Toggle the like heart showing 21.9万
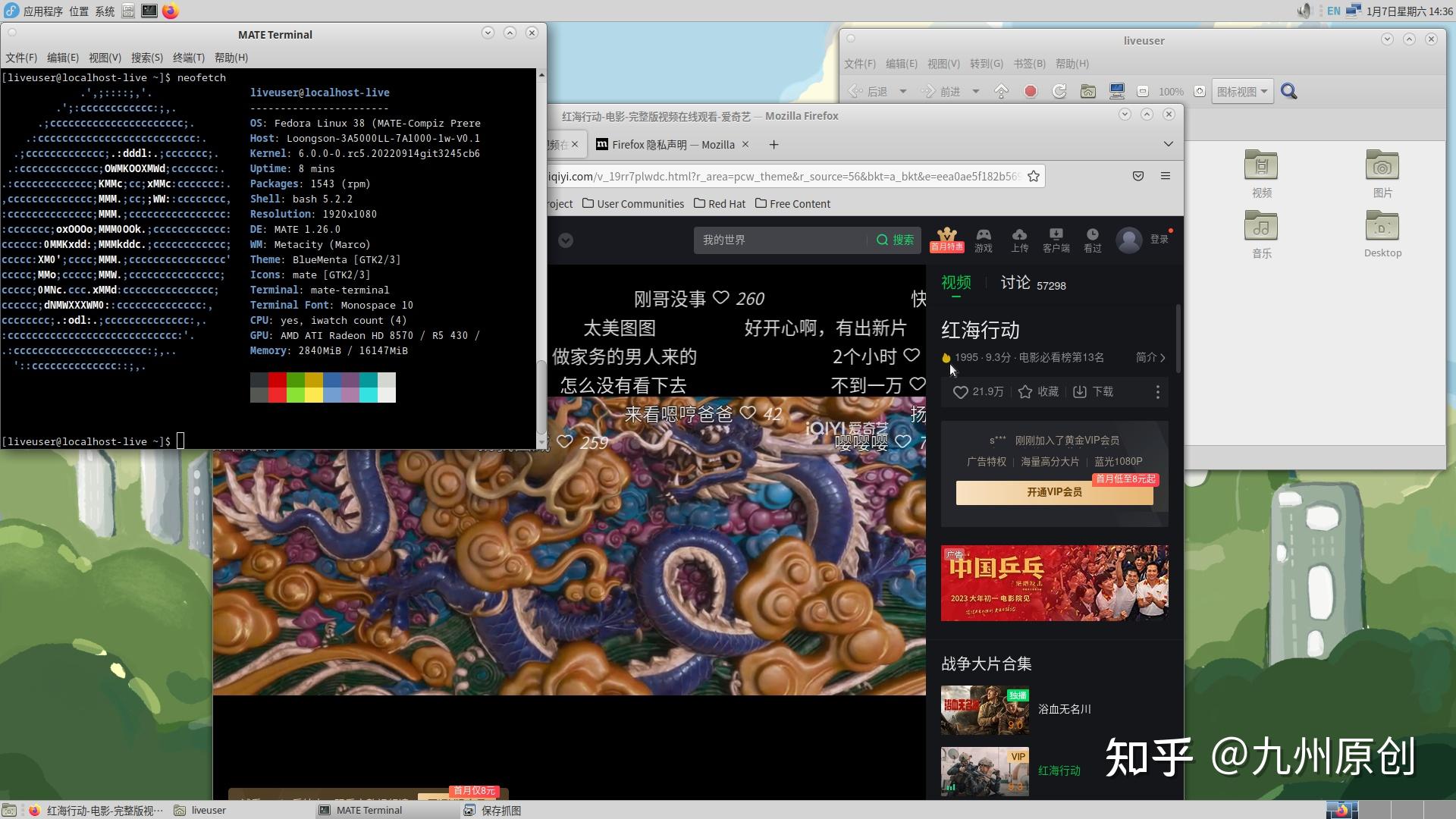The image size is (1456, 819). tap(960, 392)
